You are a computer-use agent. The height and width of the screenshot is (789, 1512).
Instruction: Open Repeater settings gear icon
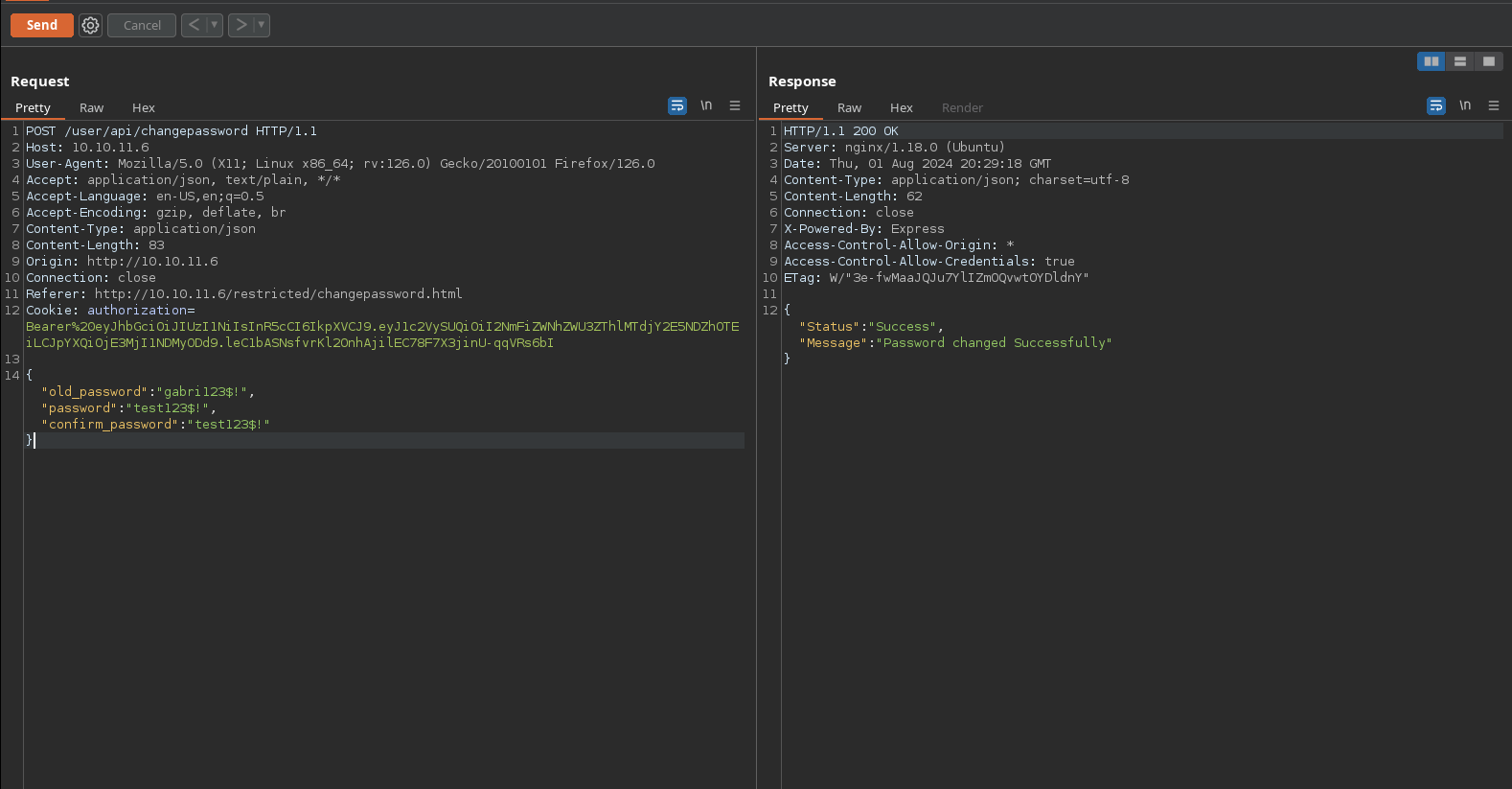90,26
